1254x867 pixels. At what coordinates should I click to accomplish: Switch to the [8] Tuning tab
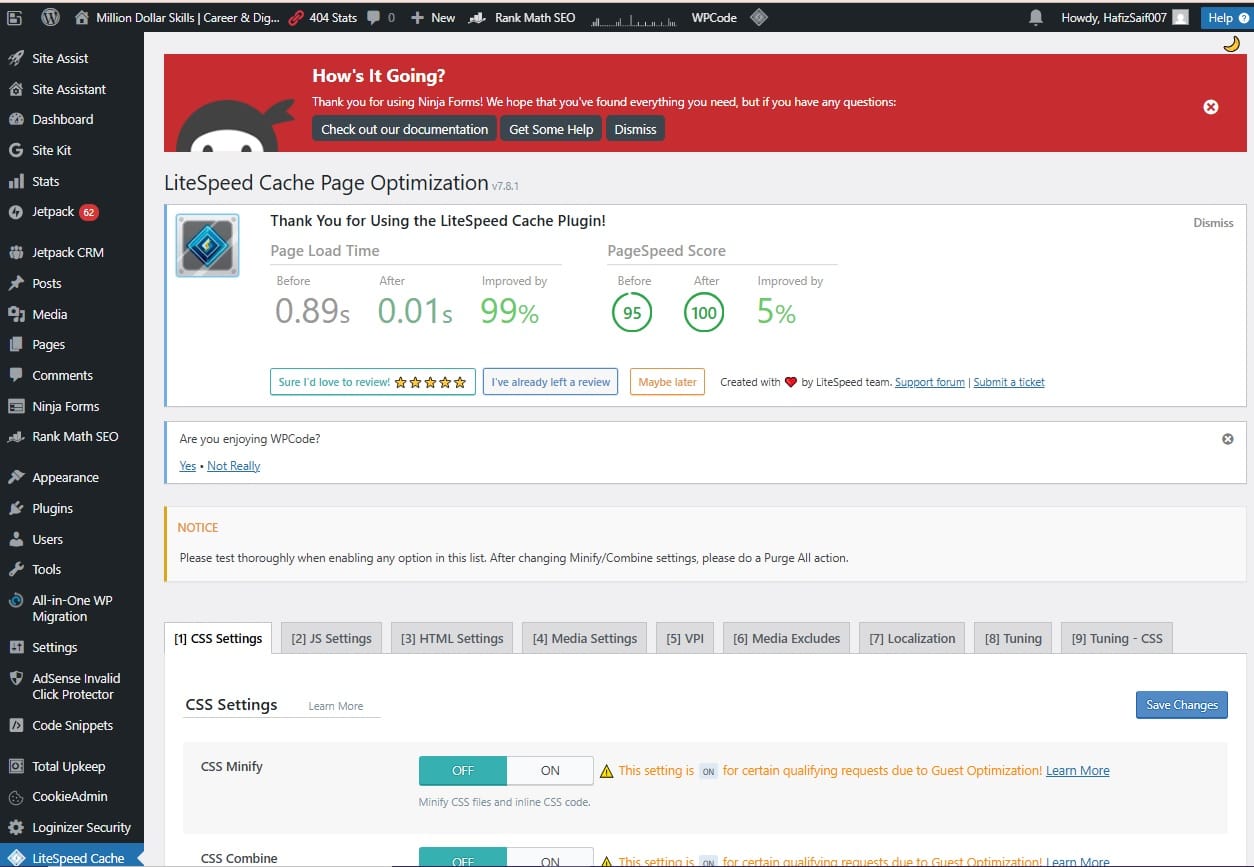[1013, 638]
